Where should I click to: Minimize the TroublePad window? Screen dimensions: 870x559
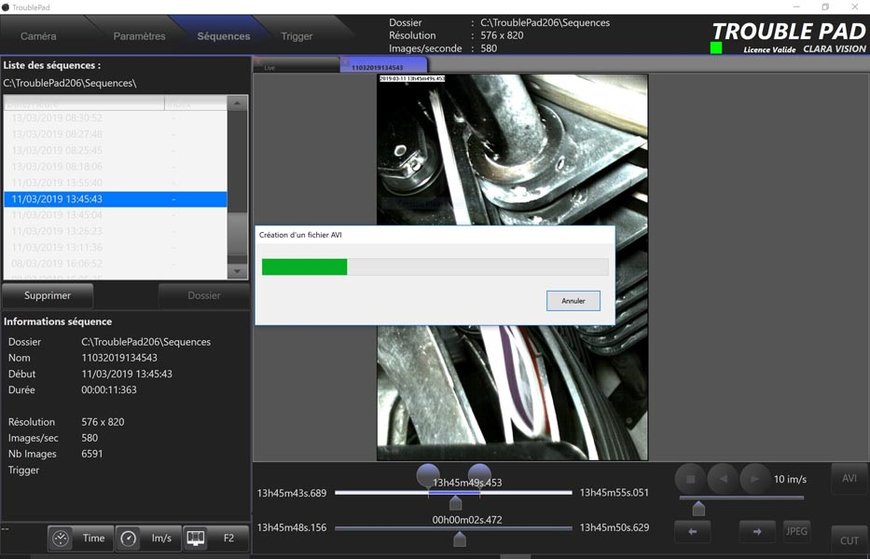point(797,7)
